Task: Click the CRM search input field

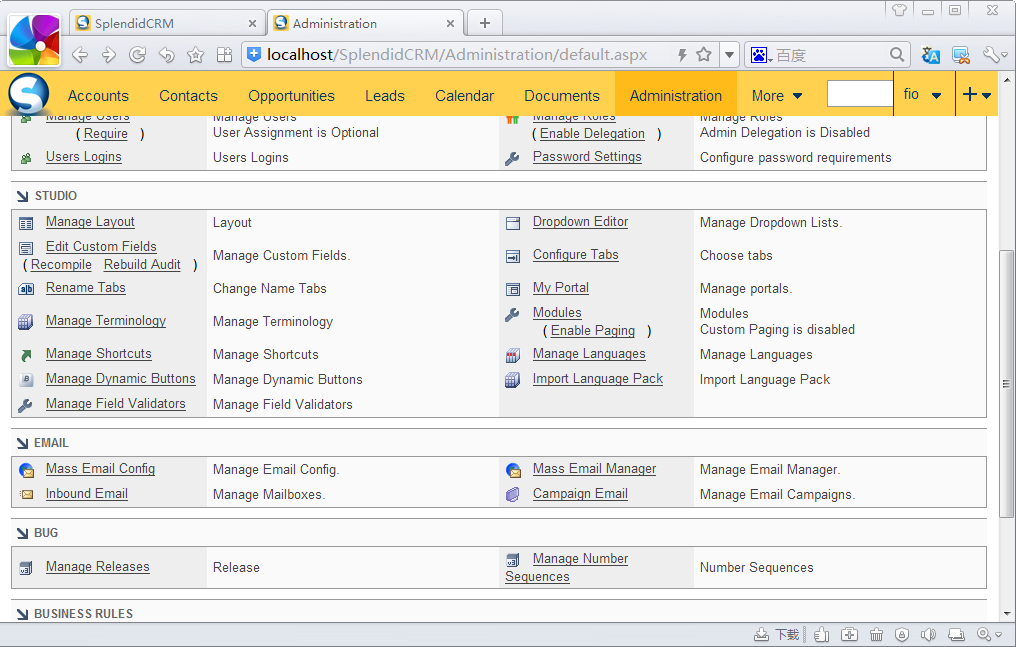Action: 860,94
